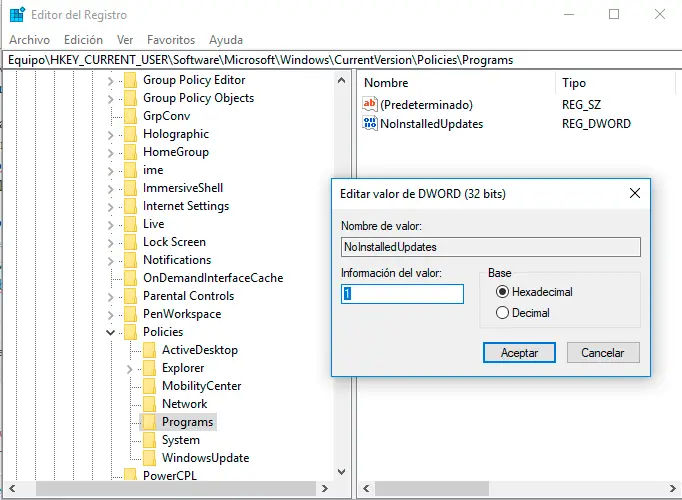Close the Editar valor de DWORD dialog
682x500 pixels.
click(x=635, y=193)
